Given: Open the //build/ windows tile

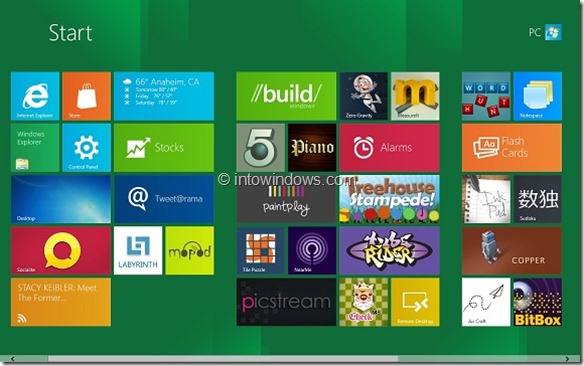Looking at the screenshot, I should tap(286, 96).
